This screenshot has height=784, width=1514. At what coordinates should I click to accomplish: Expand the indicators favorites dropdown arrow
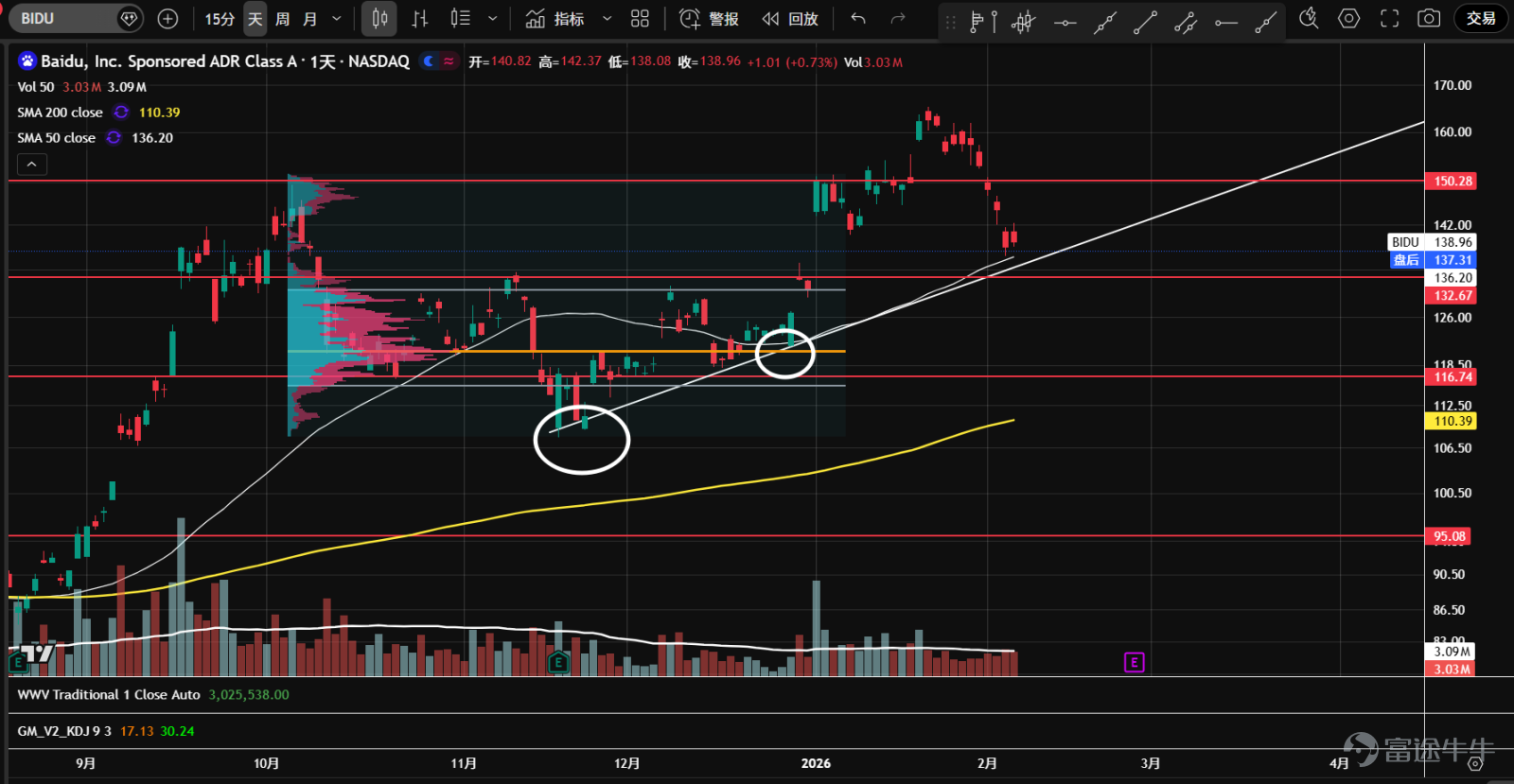pos(607,18)
